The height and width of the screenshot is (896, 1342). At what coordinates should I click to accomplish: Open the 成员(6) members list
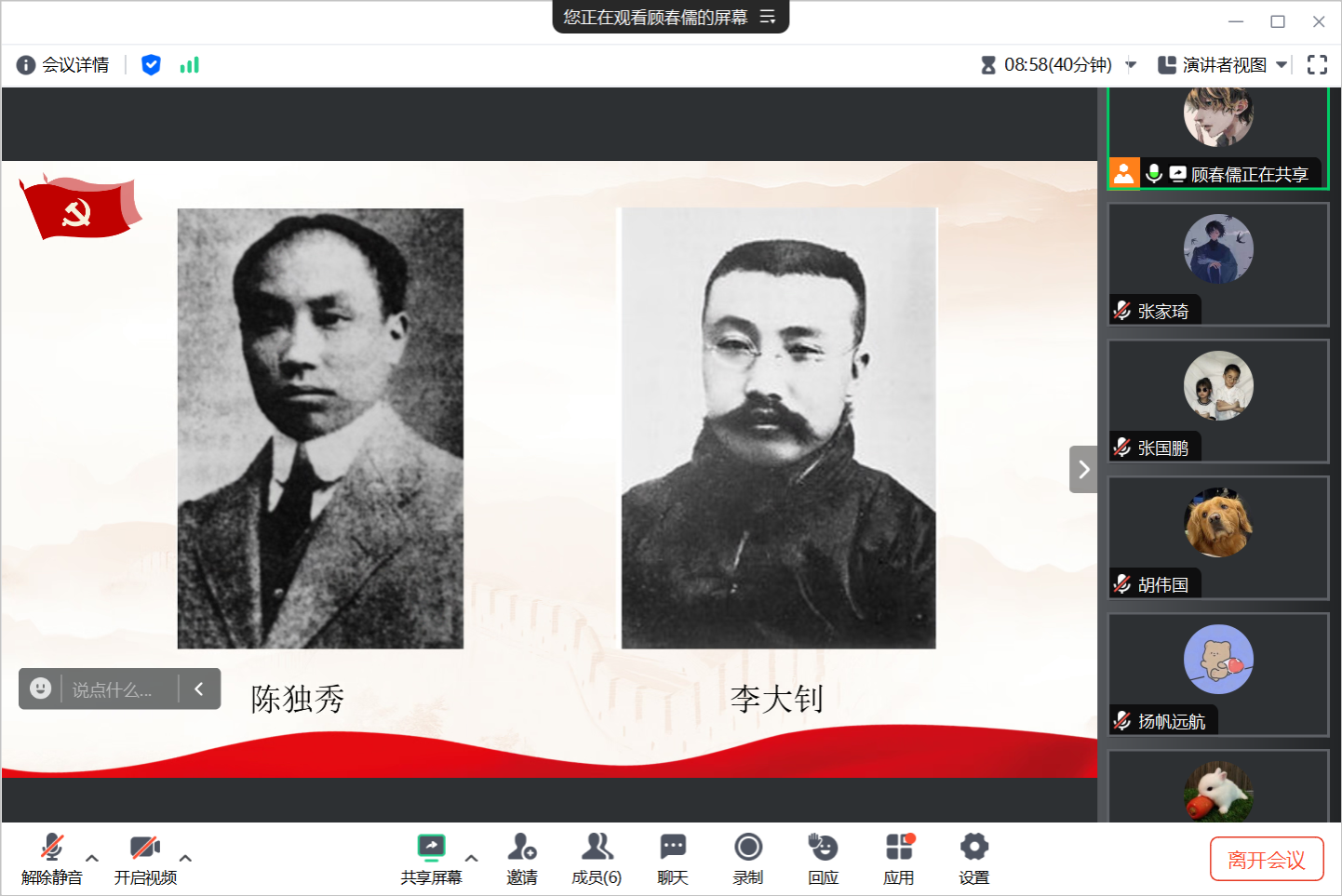pos(597,857)
